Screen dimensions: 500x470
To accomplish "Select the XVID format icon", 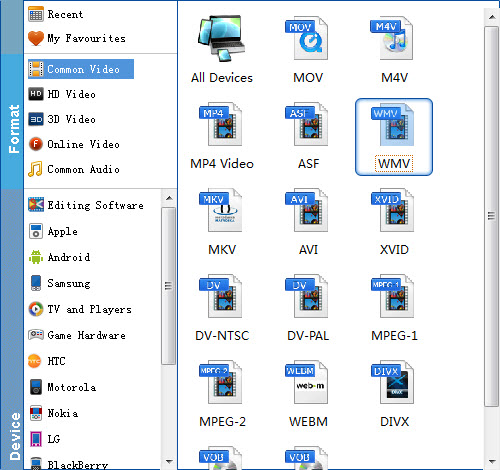I will click(393, 210).
